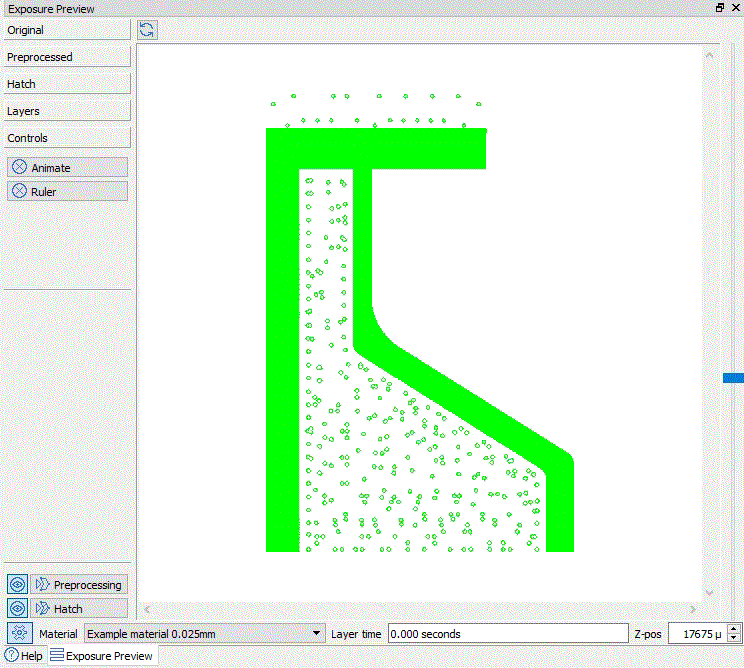This screenshot has height=668, width=744.
Task: Expand the Hatch section header
Action: [x=67, y=84]
